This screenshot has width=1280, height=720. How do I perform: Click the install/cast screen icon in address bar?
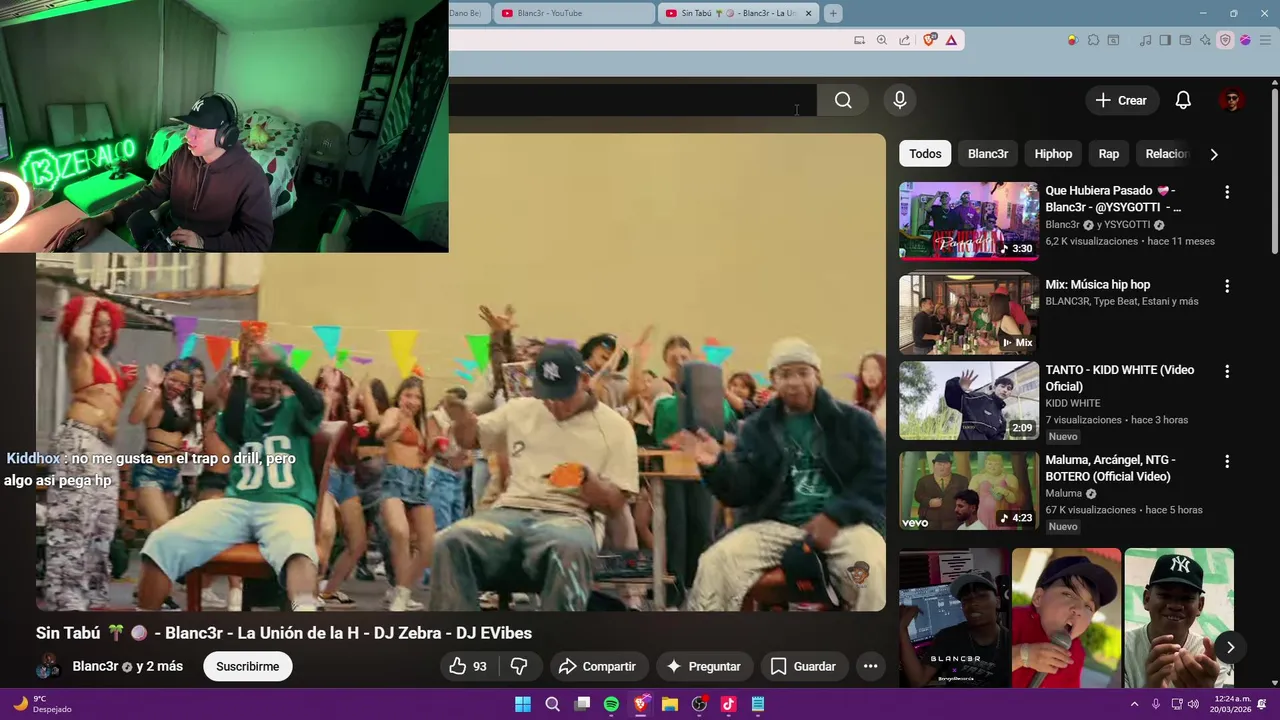(859, 40)
